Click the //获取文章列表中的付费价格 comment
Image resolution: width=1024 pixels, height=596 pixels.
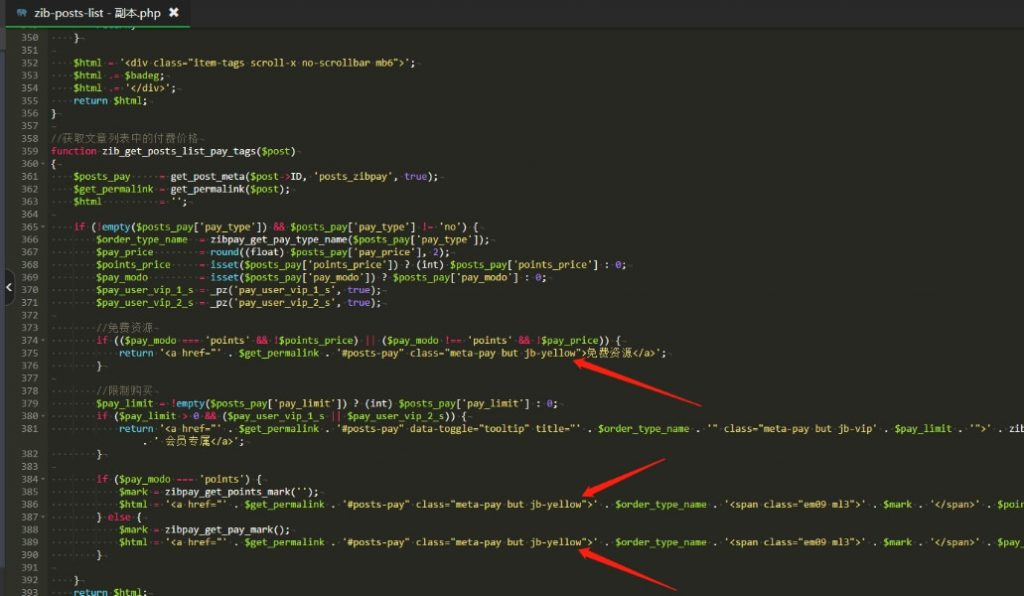116,138
